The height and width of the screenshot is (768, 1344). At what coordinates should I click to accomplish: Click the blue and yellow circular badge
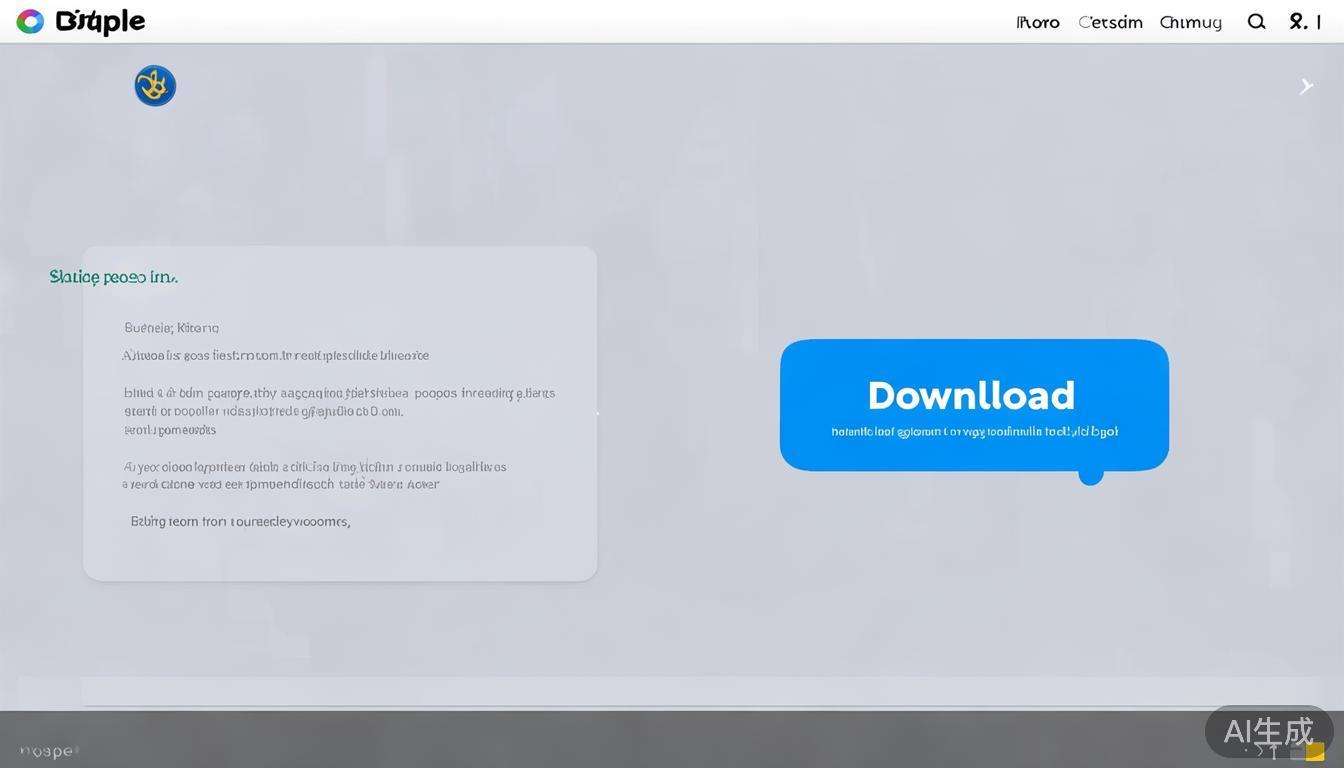(155, 86)
